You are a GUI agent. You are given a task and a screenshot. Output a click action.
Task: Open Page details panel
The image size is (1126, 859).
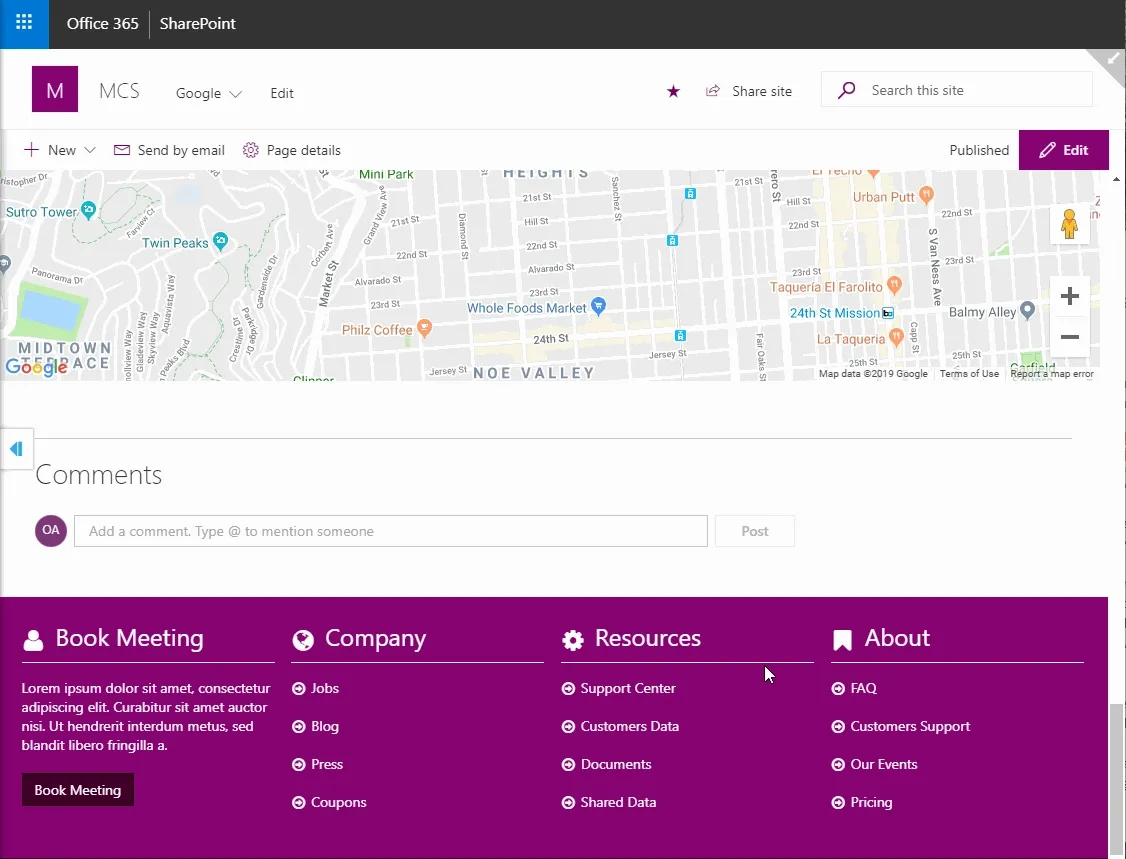click(291, 150)
